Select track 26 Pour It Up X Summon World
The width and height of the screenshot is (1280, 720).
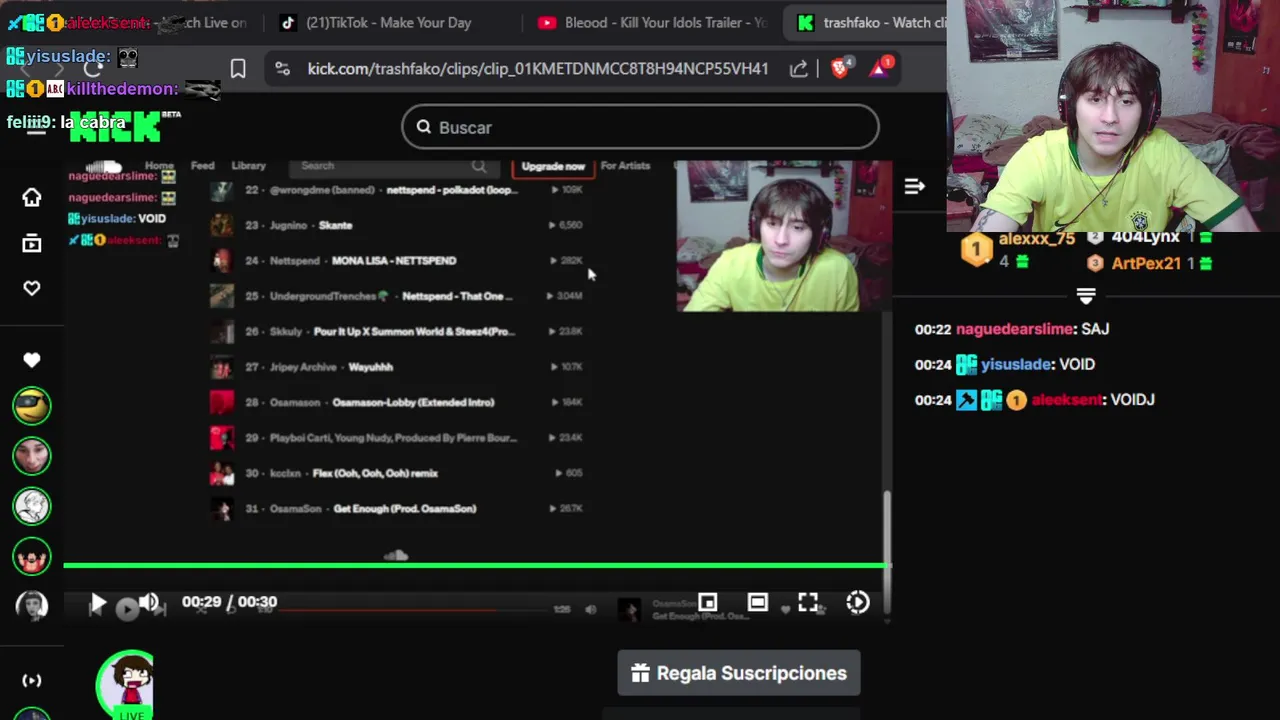tap(396, 331)
